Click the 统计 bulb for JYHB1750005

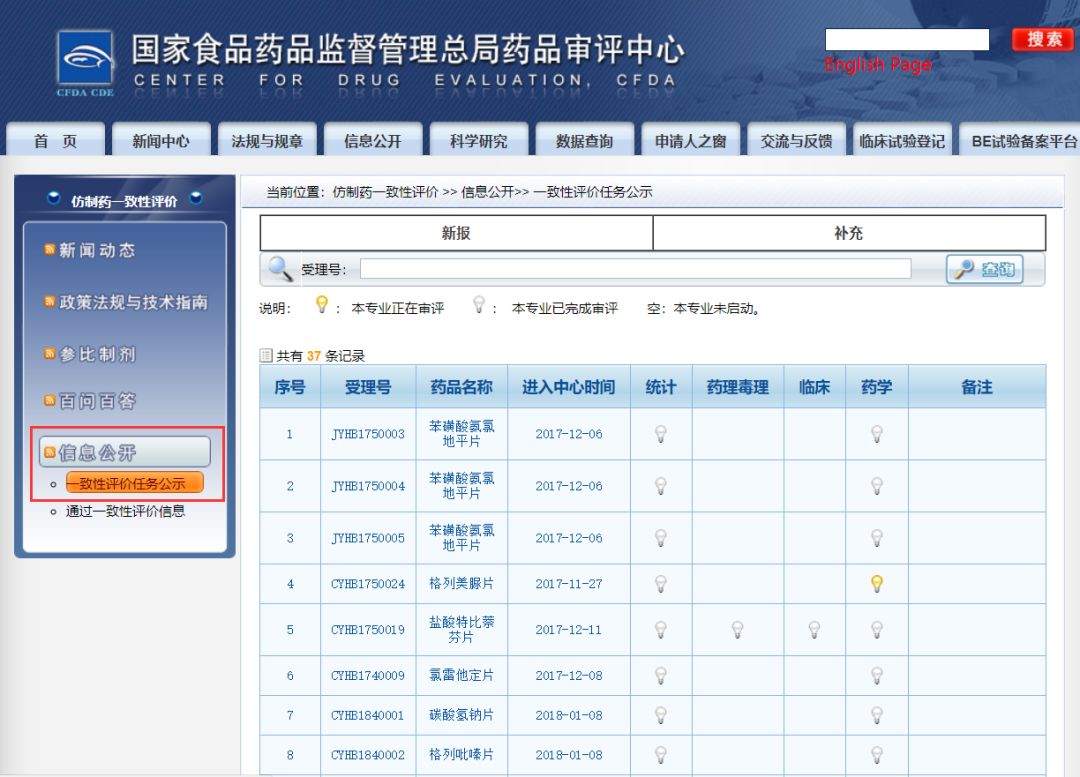(x=661, y=538)
